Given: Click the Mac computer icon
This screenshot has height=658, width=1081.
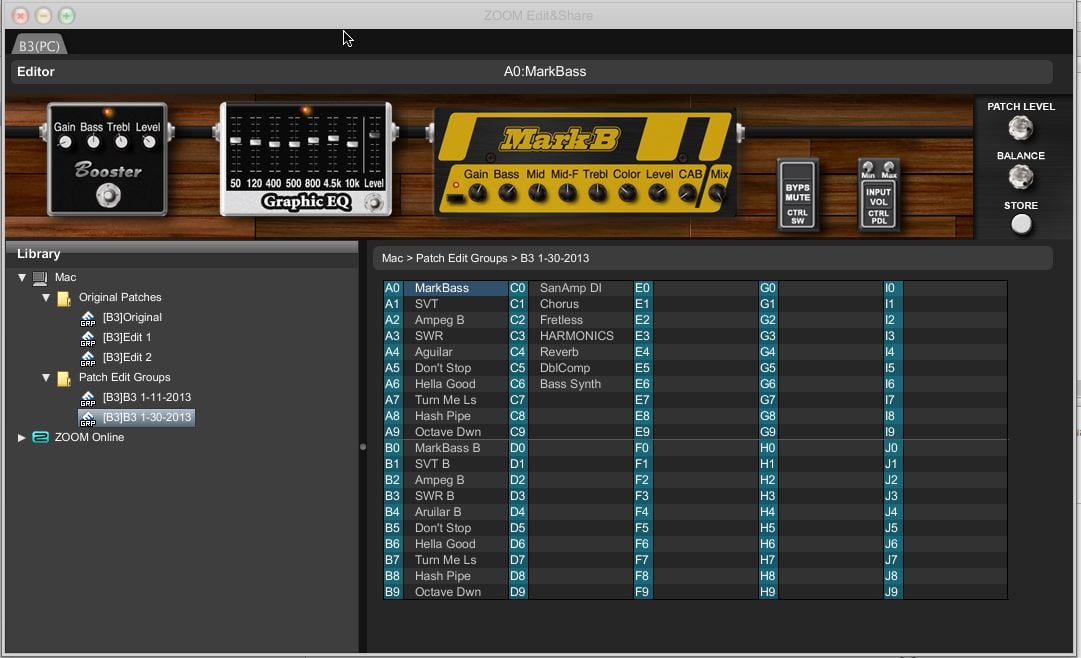Looking at the screenshot, I should pyautogui.click(x=40, y=278).
